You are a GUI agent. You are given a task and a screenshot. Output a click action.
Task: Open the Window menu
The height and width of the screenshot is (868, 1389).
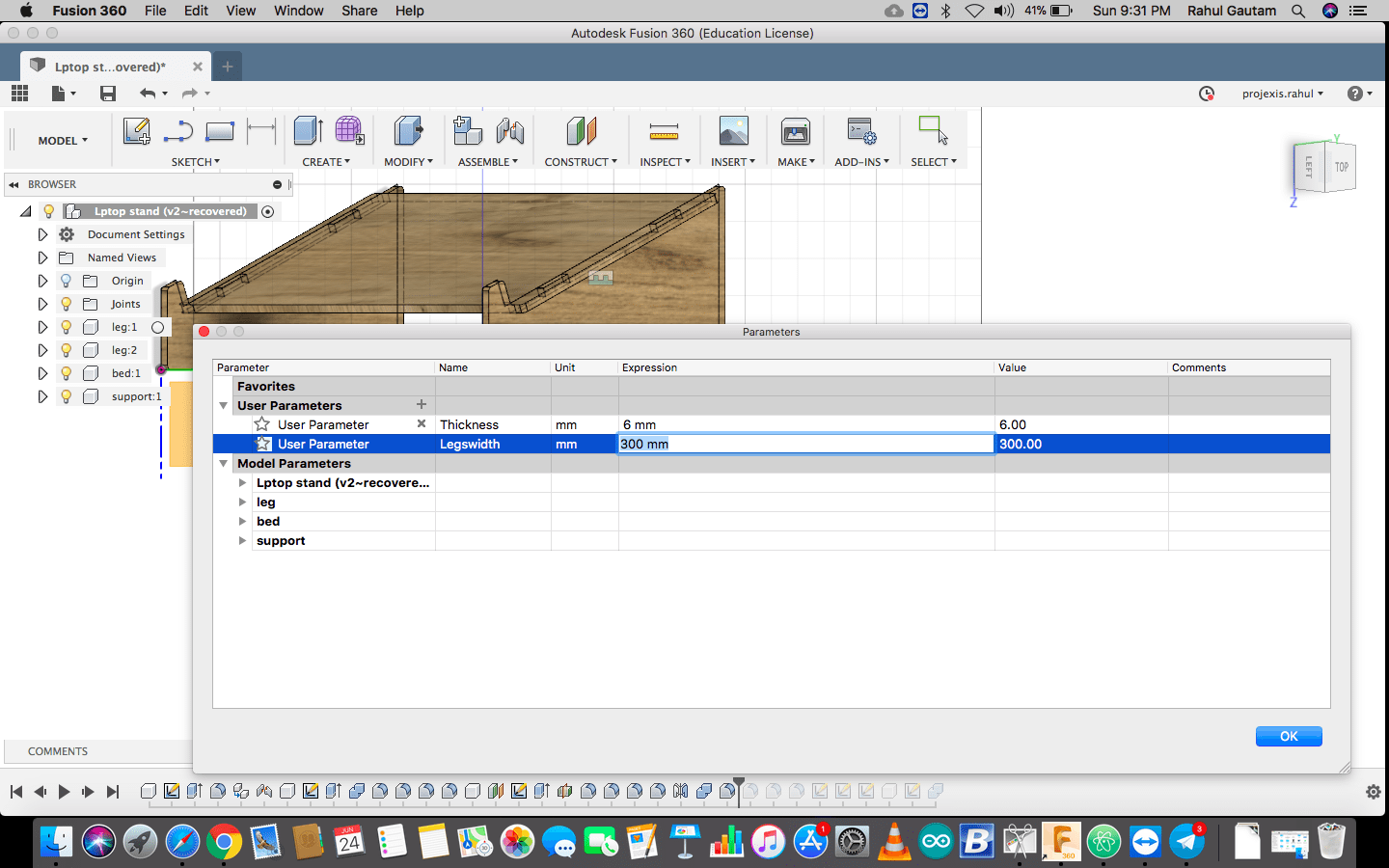299,11
